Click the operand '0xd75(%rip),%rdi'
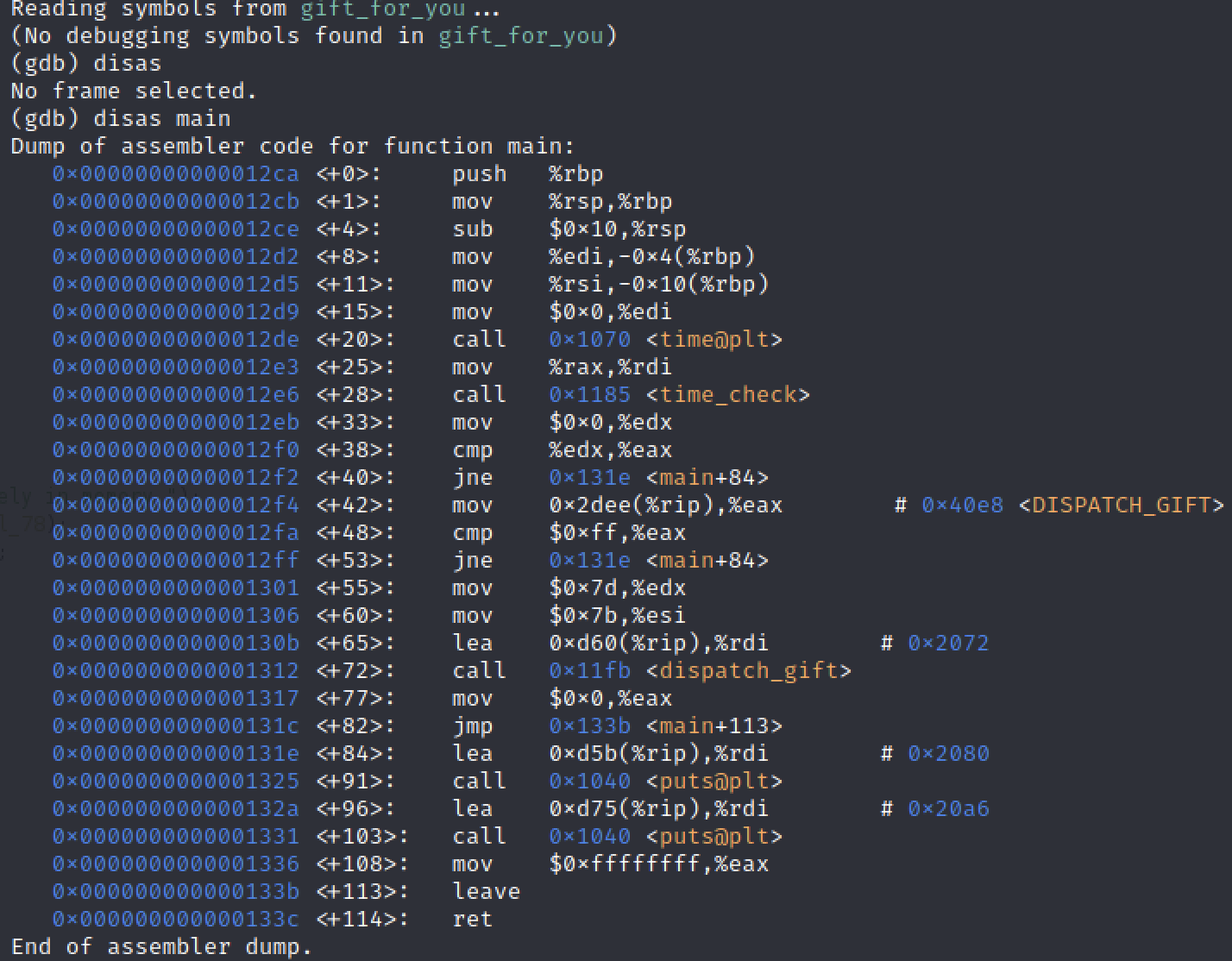 (659, 808)
